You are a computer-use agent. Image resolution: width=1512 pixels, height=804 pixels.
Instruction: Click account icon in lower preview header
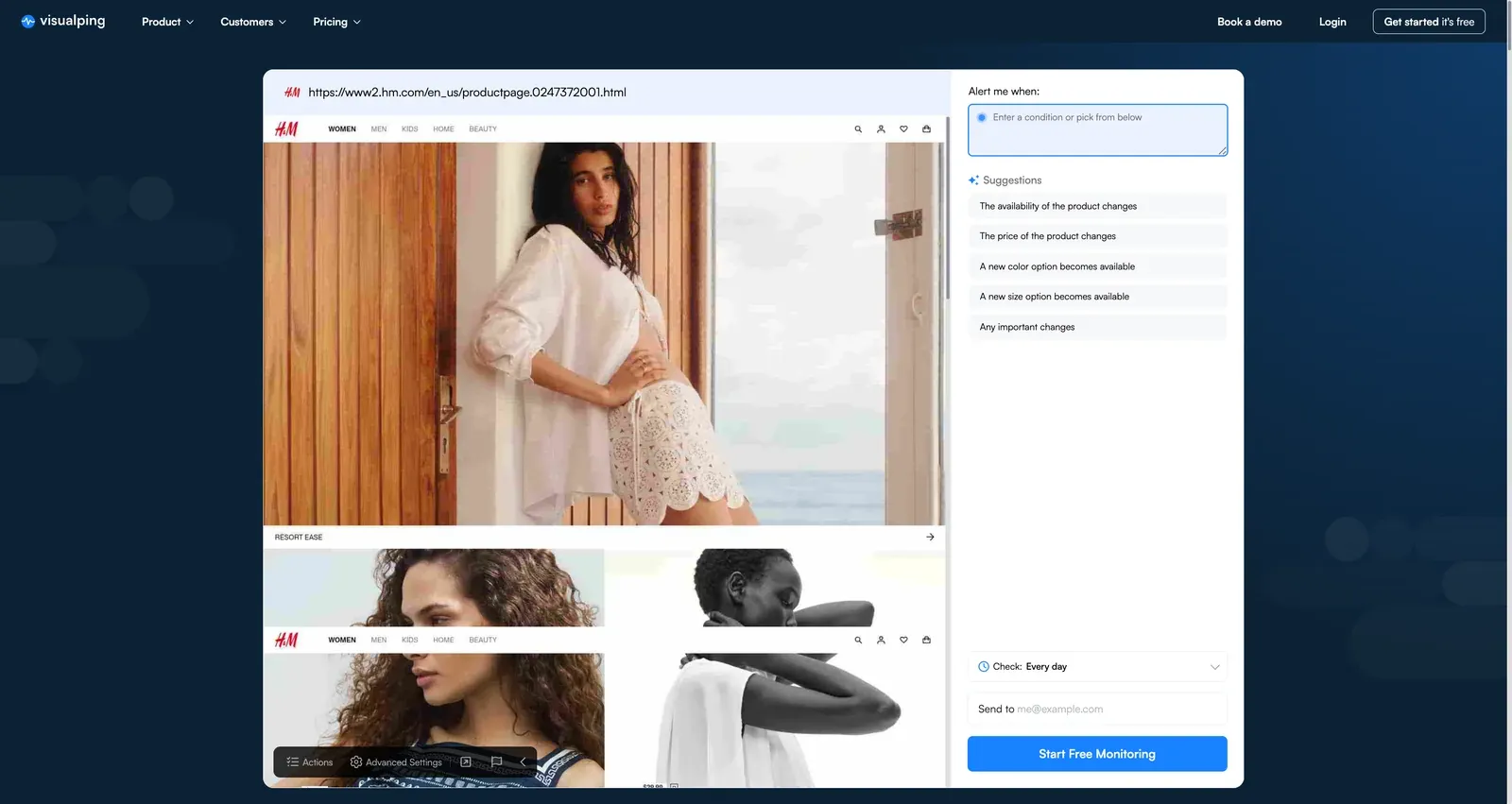point(881,641)
